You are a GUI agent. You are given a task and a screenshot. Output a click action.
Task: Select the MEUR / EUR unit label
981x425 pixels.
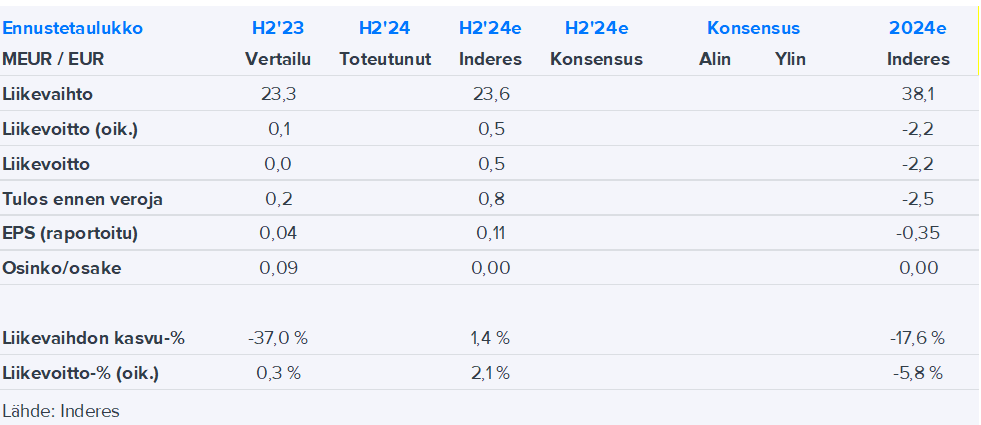click(x=53, y=59)
